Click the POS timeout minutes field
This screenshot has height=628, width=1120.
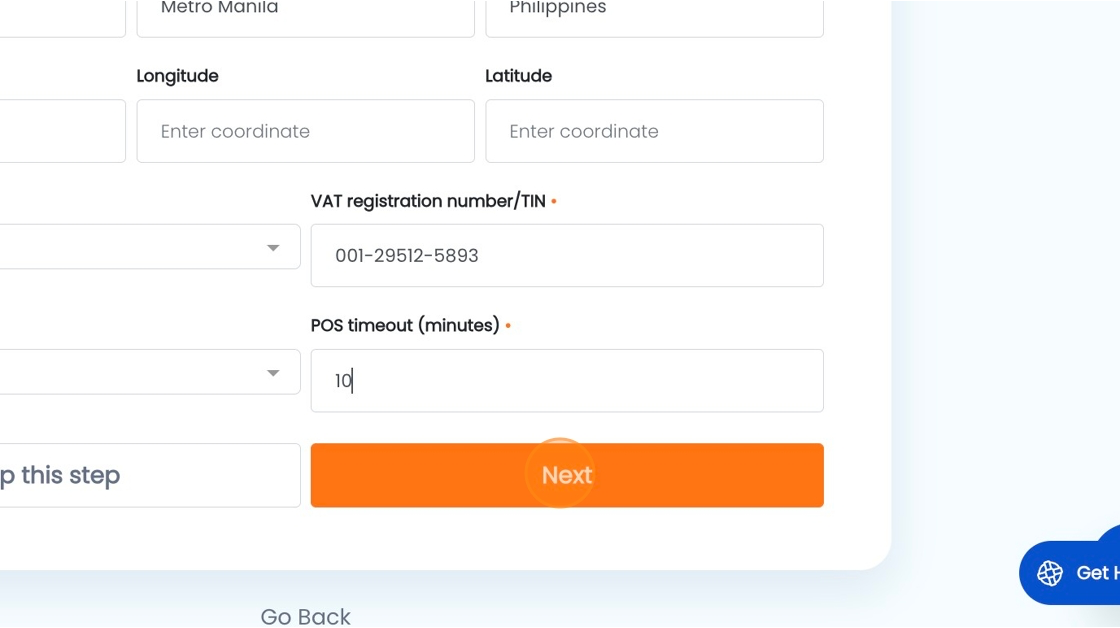click(567, 381)
